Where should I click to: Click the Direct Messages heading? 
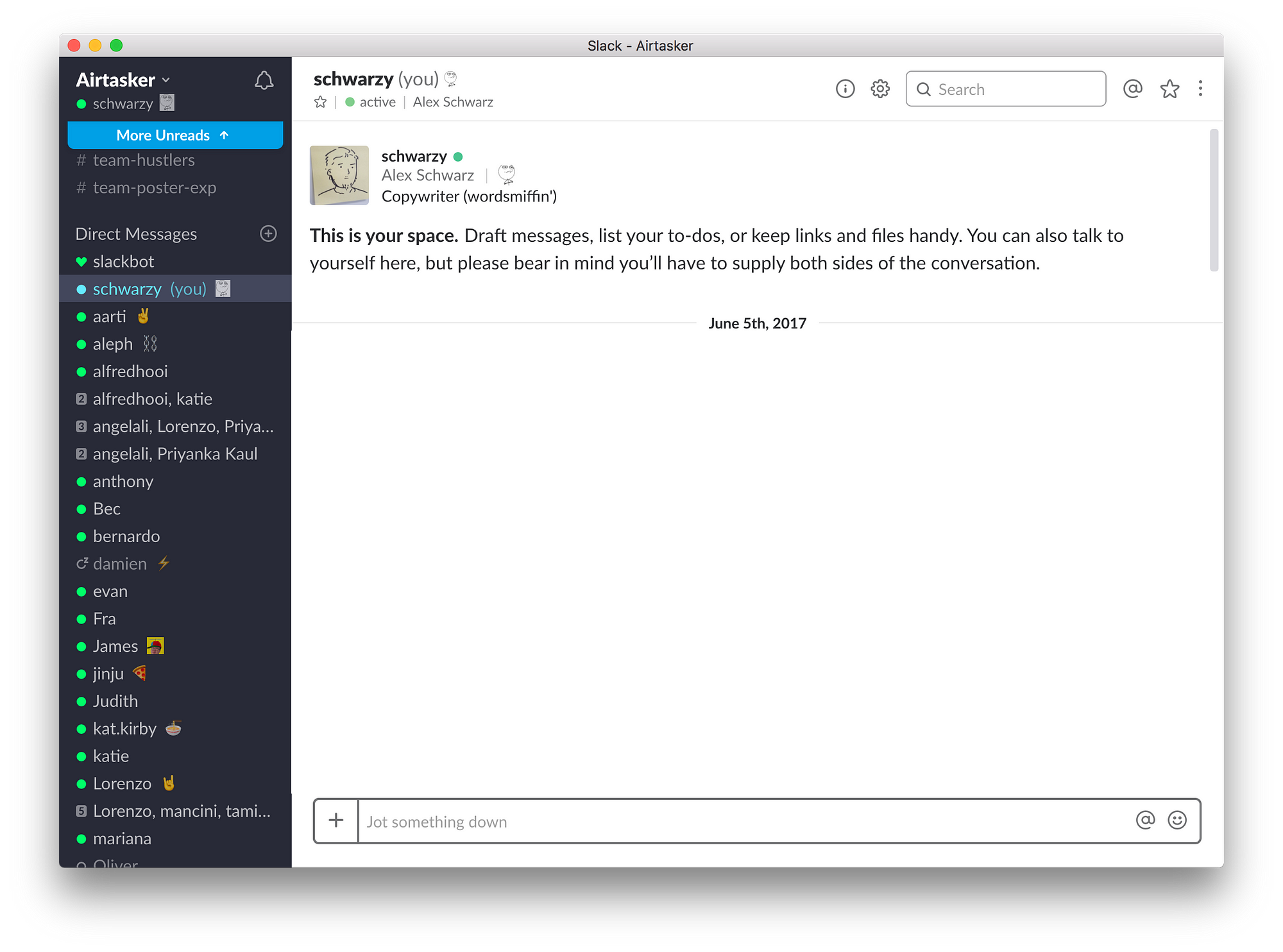click(x=136, y=234)
